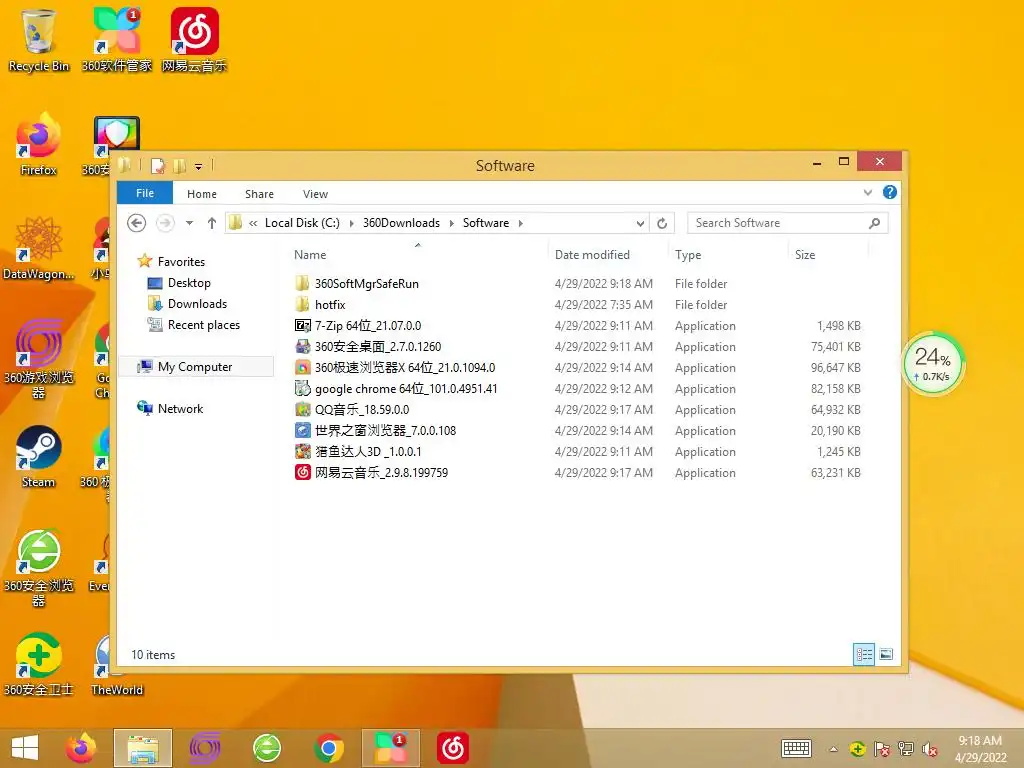Open the Action Center flag icon
1024x768 pixels.
click(x=882, y=749)
